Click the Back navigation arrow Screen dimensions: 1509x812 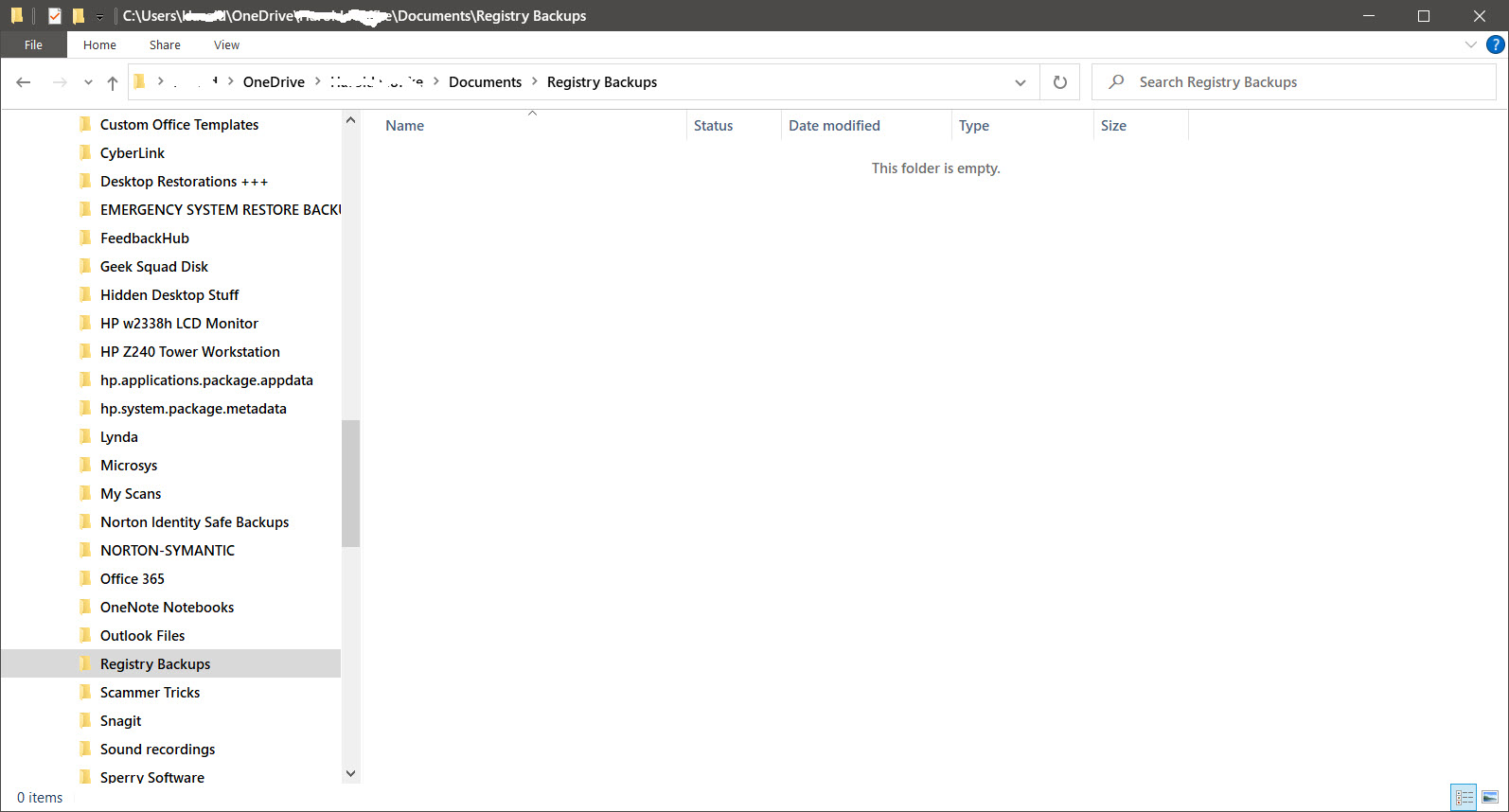tap(24, 82)
